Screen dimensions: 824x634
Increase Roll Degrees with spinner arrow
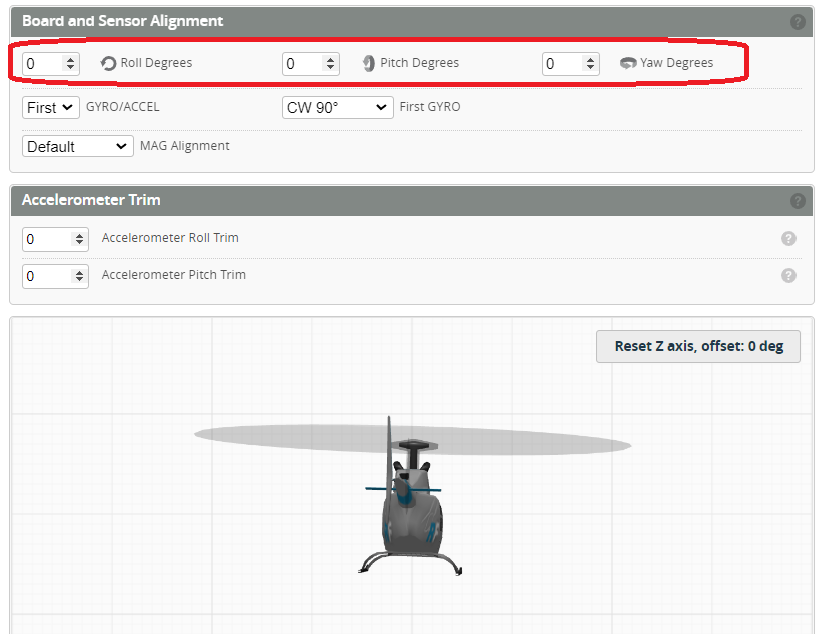[x=70, y=59]
